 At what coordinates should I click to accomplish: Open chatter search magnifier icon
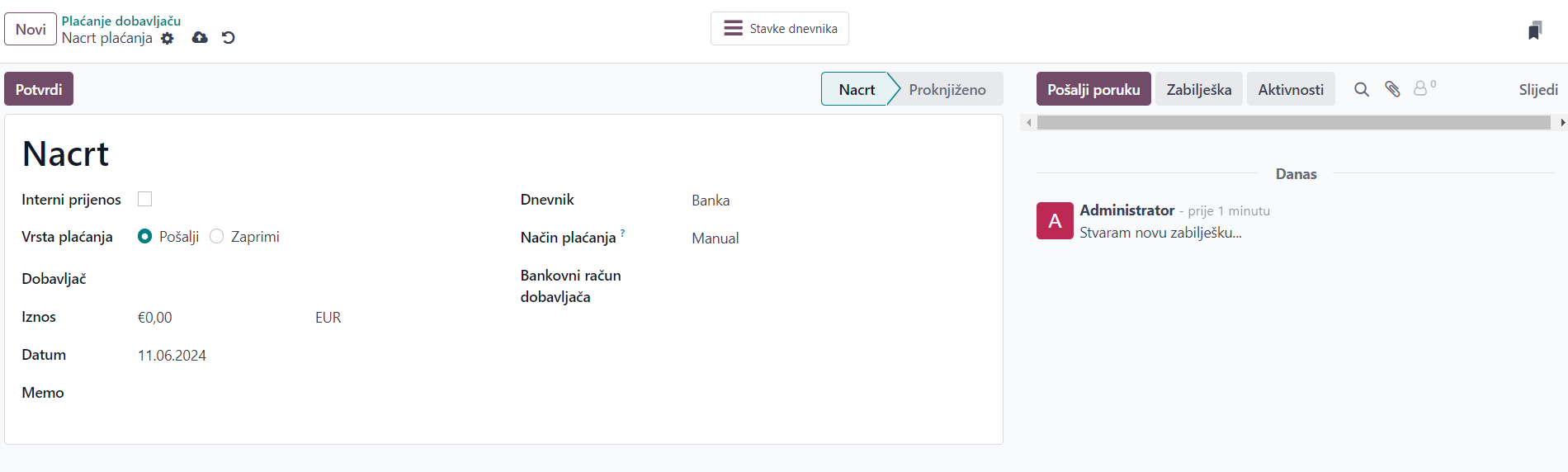[1362, 89]
